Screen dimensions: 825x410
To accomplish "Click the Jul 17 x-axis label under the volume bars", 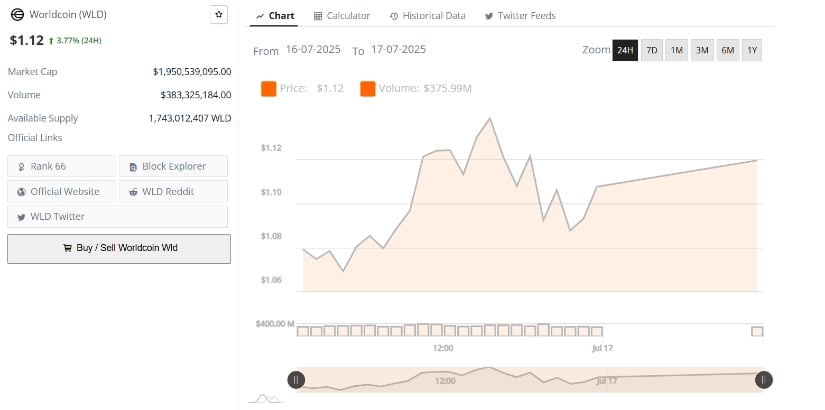I will 602,348.
